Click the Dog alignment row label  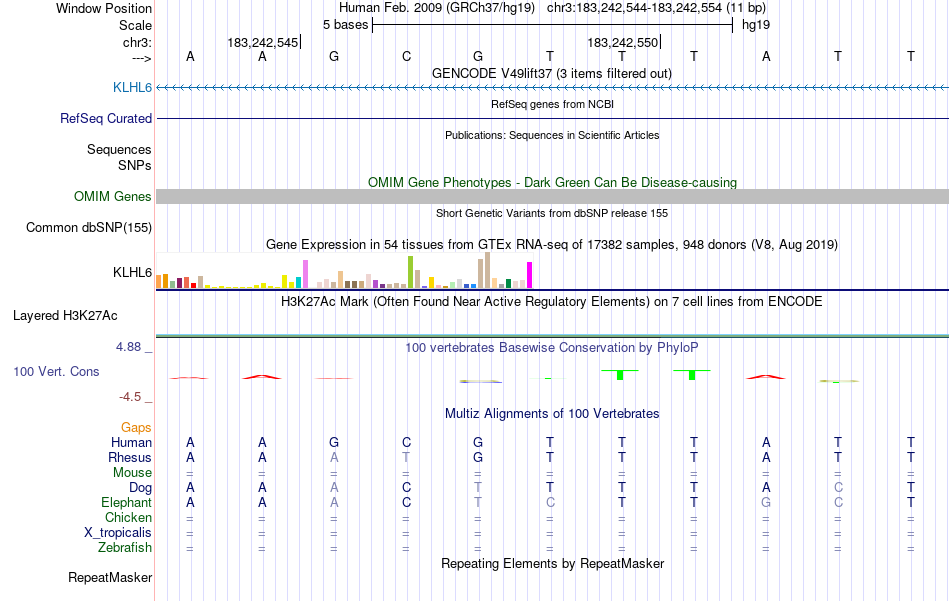coord(140,488)
